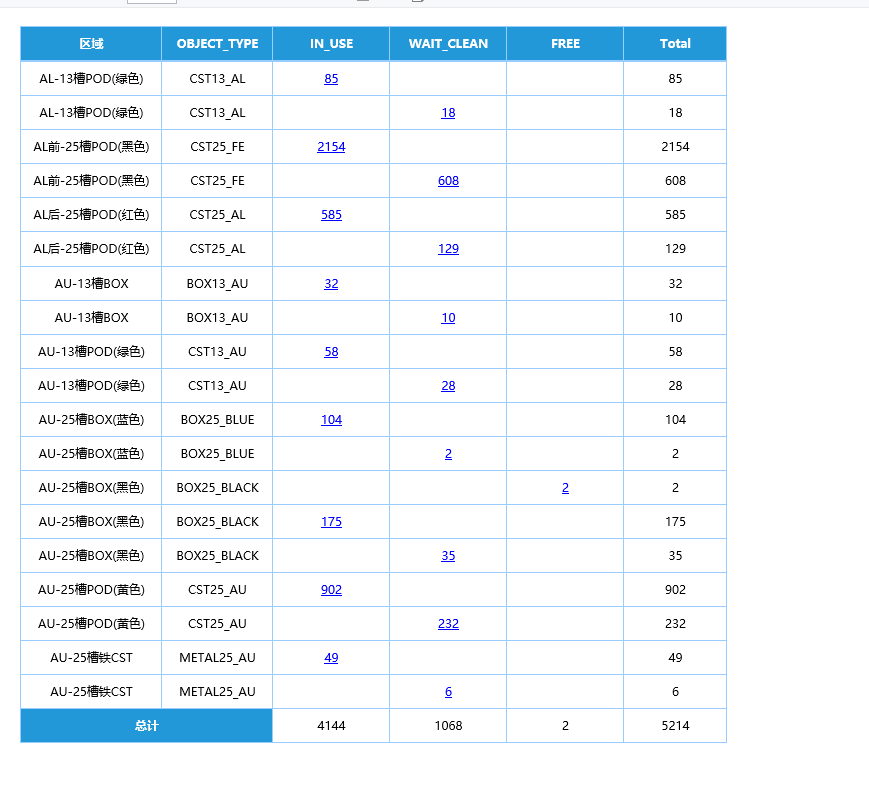Open the 585 IN_USE link for CST25_AL
The height and width of the screenshot is (789, 869).
point(331,215)
